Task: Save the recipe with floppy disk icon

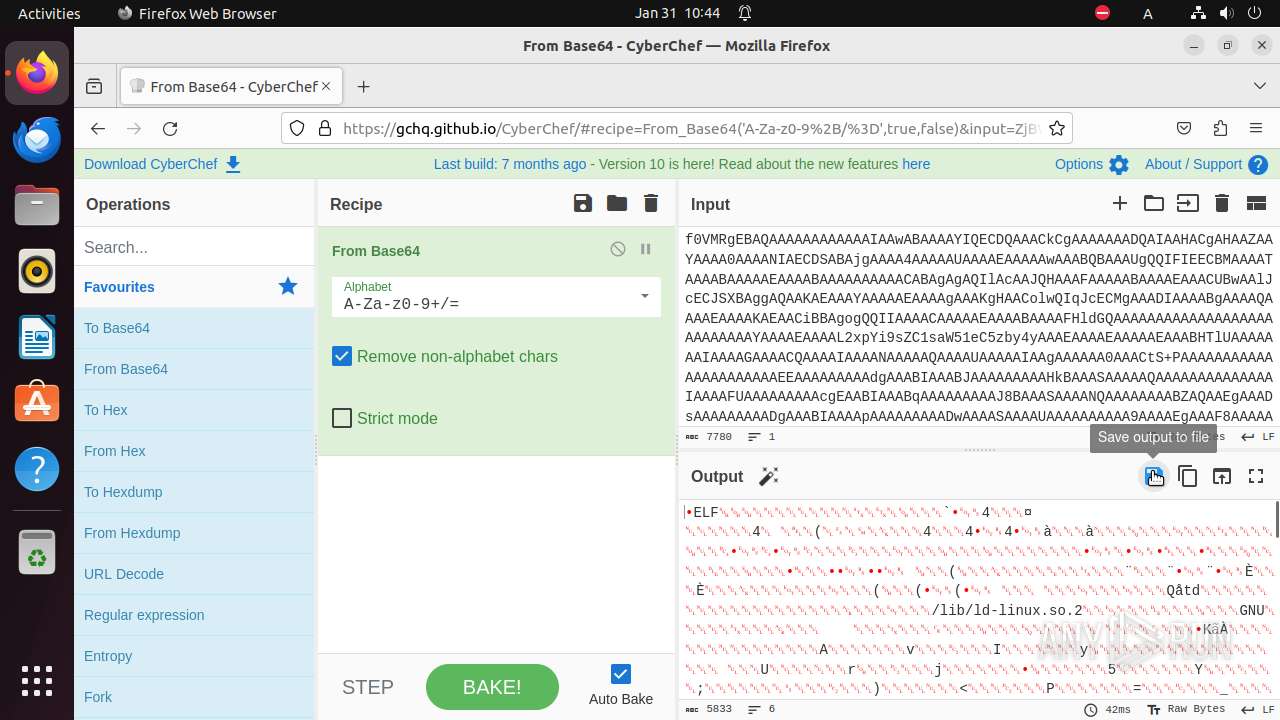Action: click(x=583, y=204)
